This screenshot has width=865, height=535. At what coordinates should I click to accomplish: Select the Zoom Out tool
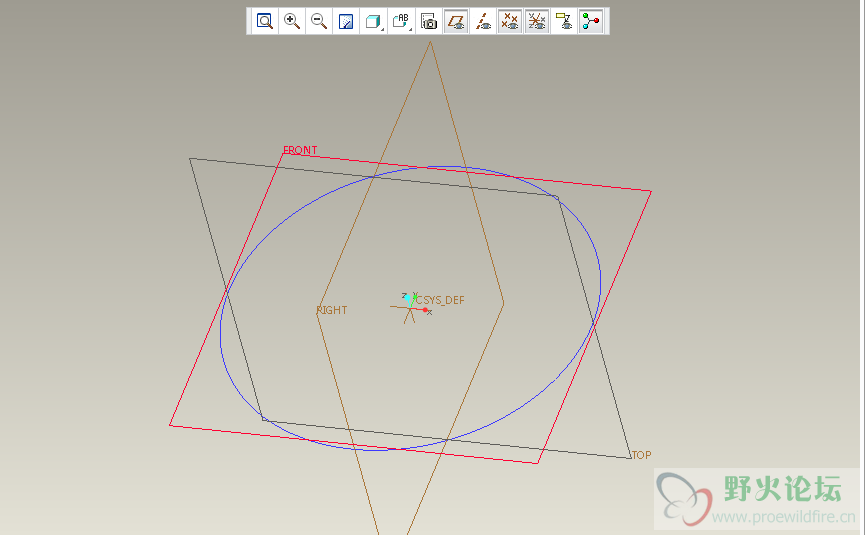319,22
